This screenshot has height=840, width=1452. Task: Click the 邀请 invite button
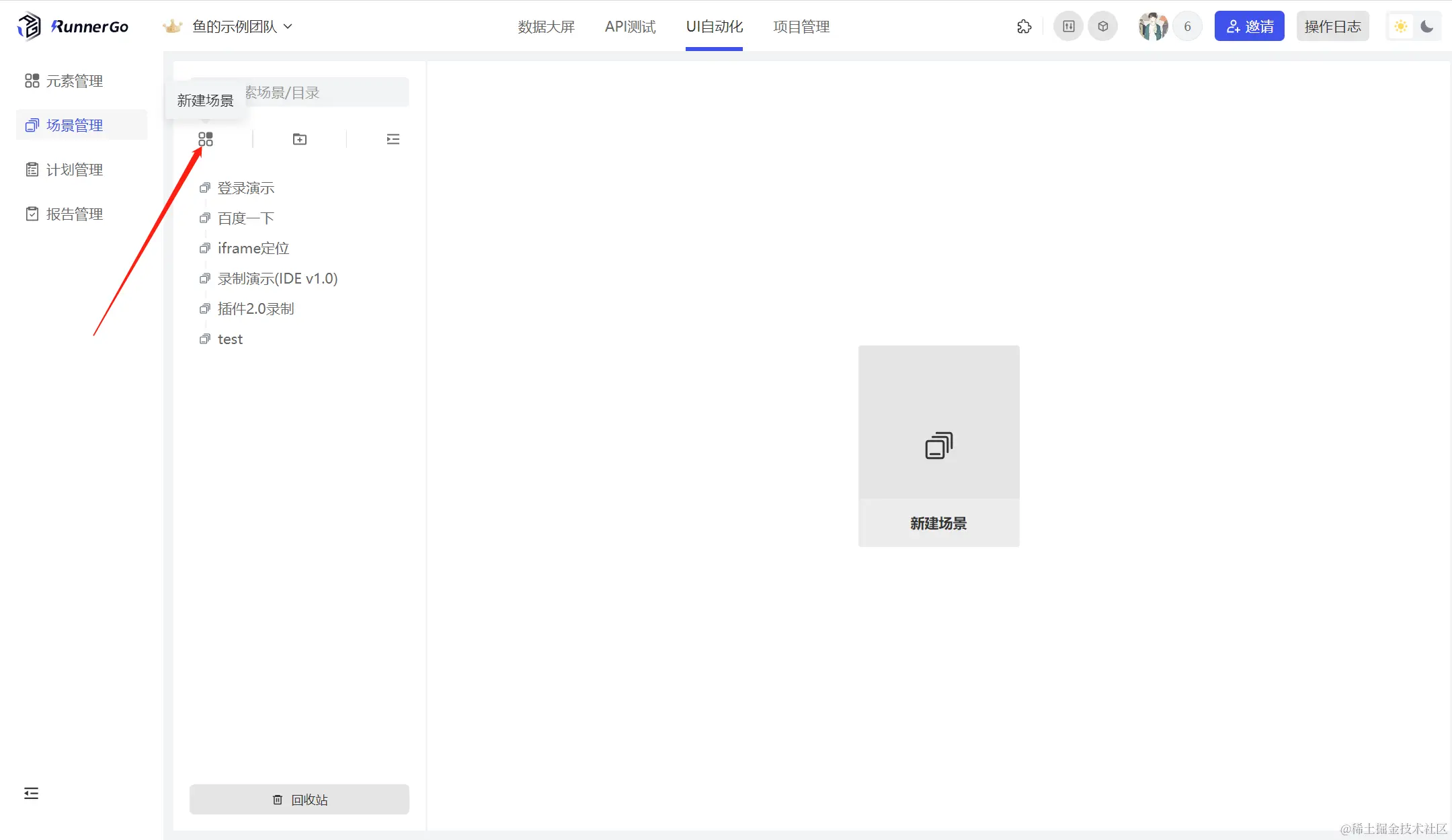[1249, 26]
